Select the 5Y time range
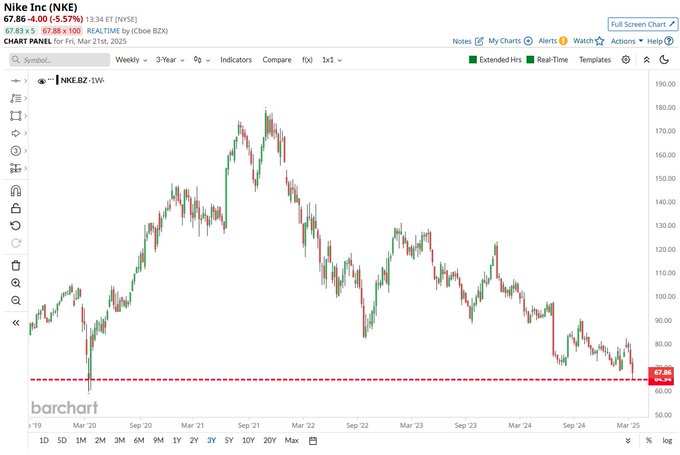The image size is (680, 455). coord(229,441)
